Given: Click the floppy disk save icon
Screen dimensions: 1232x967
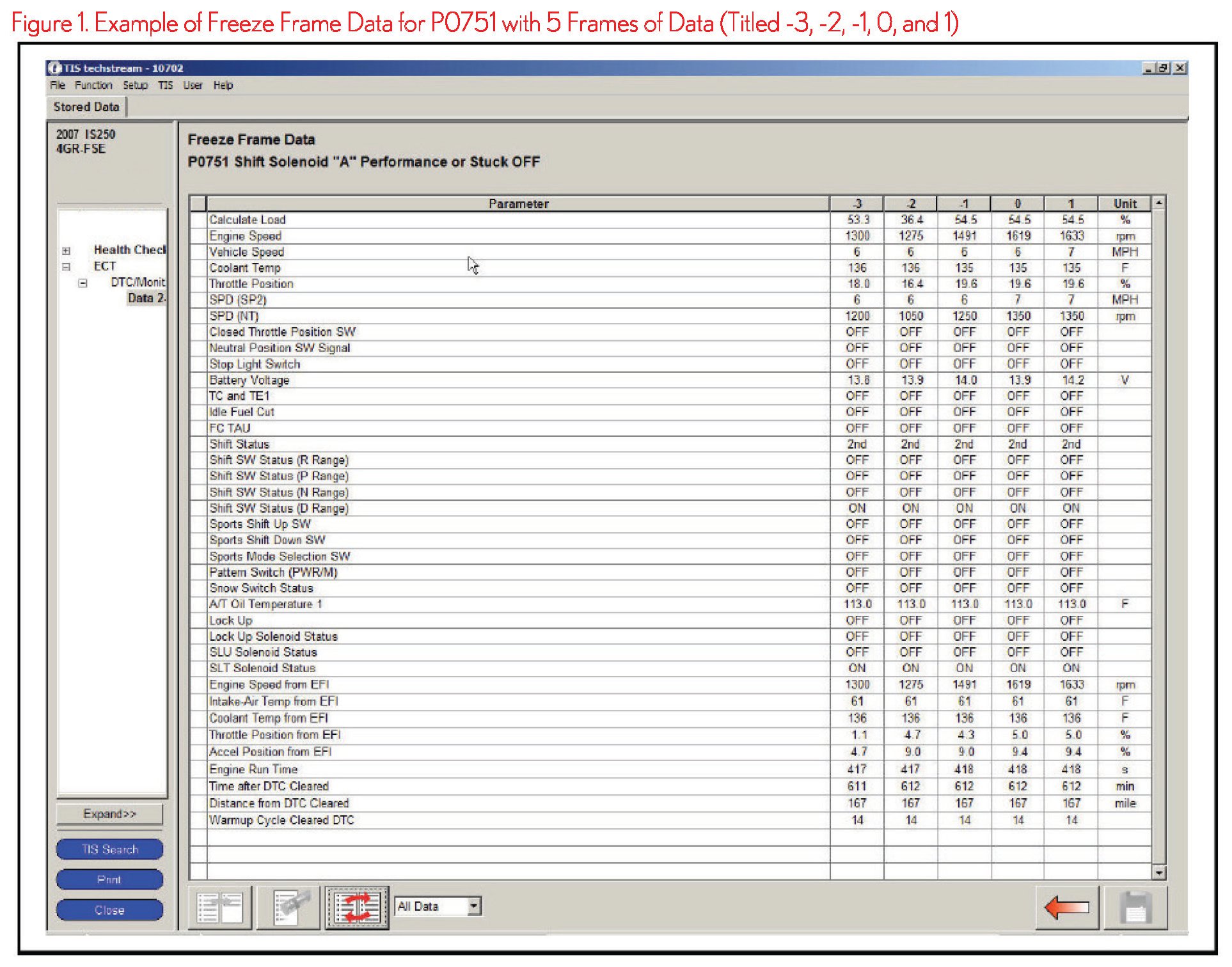Looking at the screenshot, I should (x=1135, y=908).
